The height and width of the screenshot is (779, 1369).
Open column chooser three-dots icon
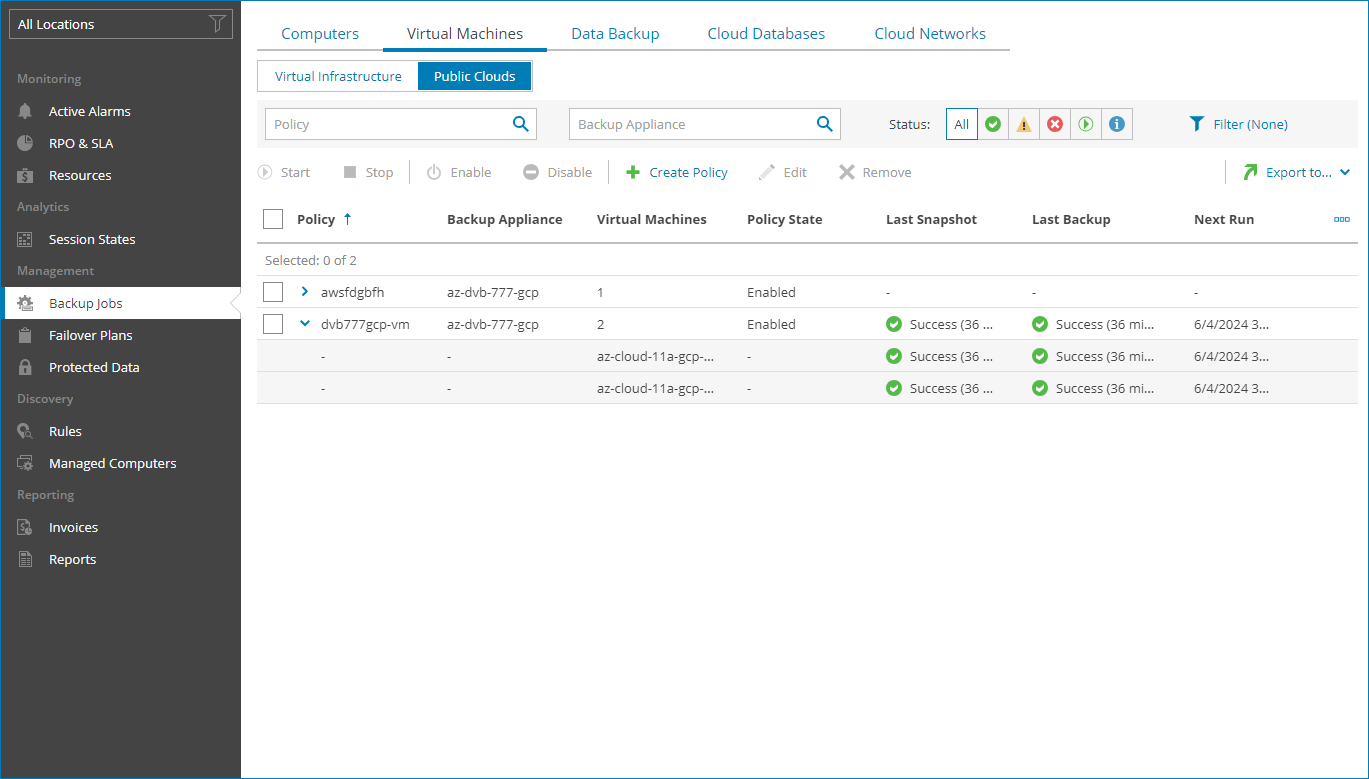(x=1342, y=219)
